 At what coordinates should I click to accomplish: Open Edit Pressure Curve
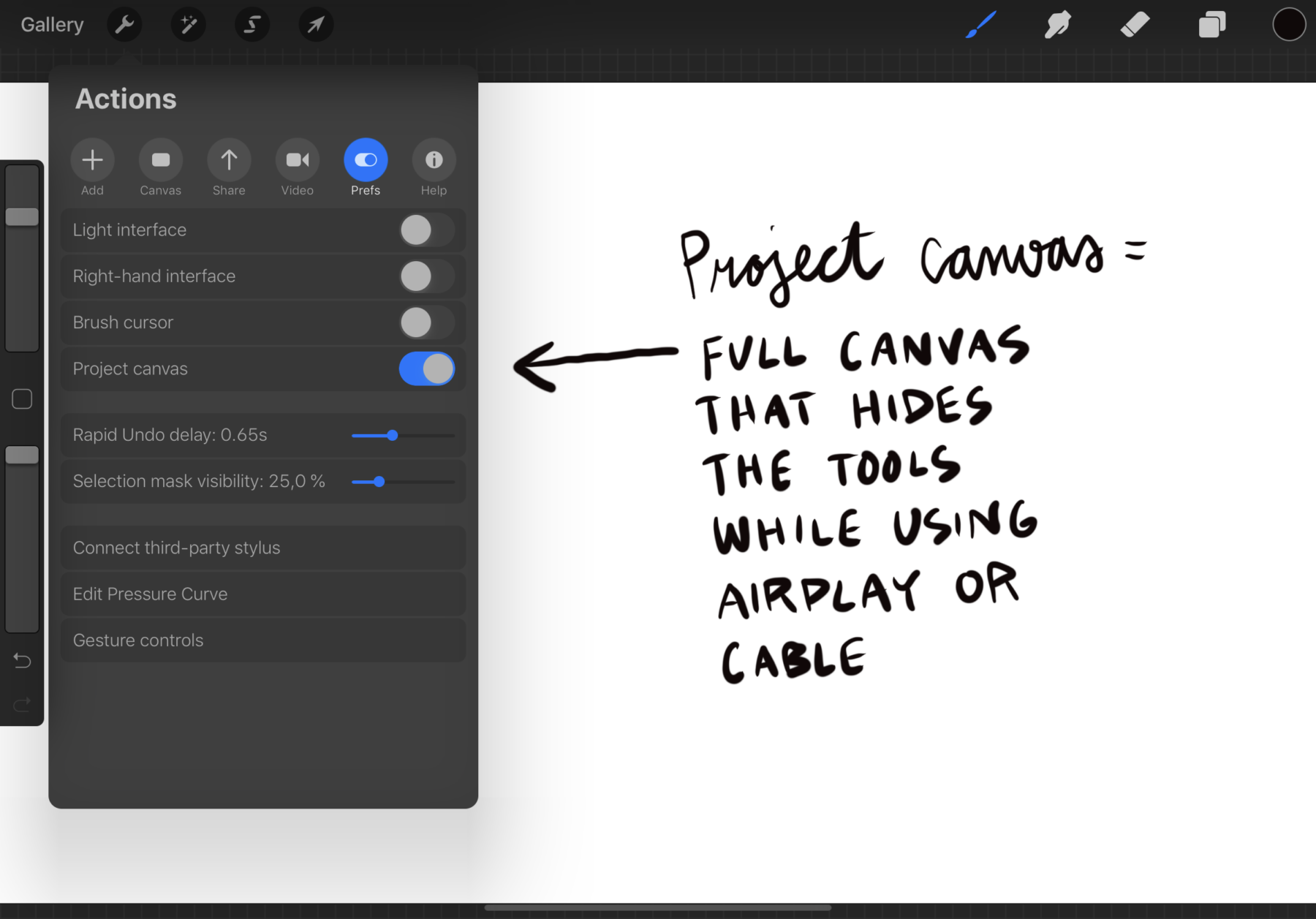[263, 594]
